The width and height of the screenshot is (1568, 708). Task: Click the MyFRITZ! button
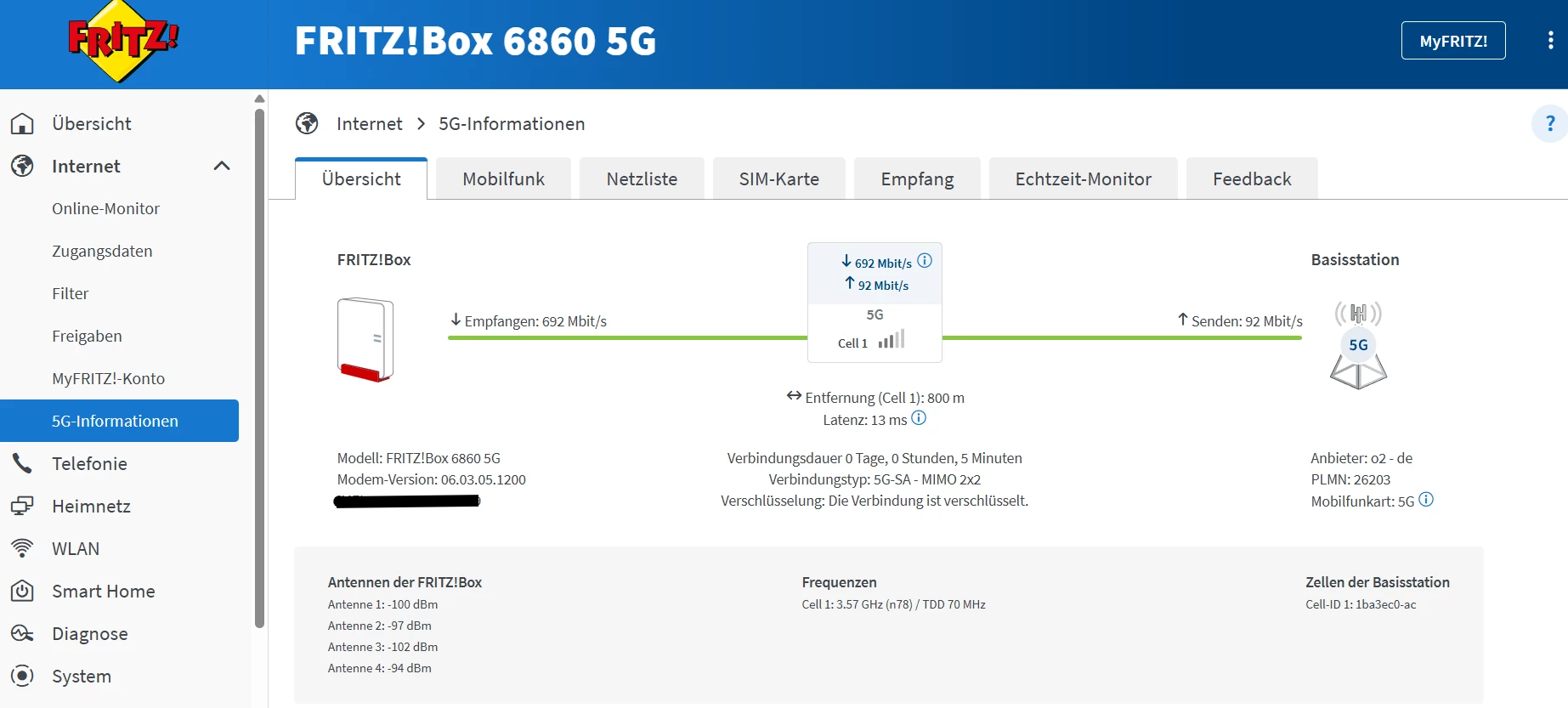point(1453,41)
